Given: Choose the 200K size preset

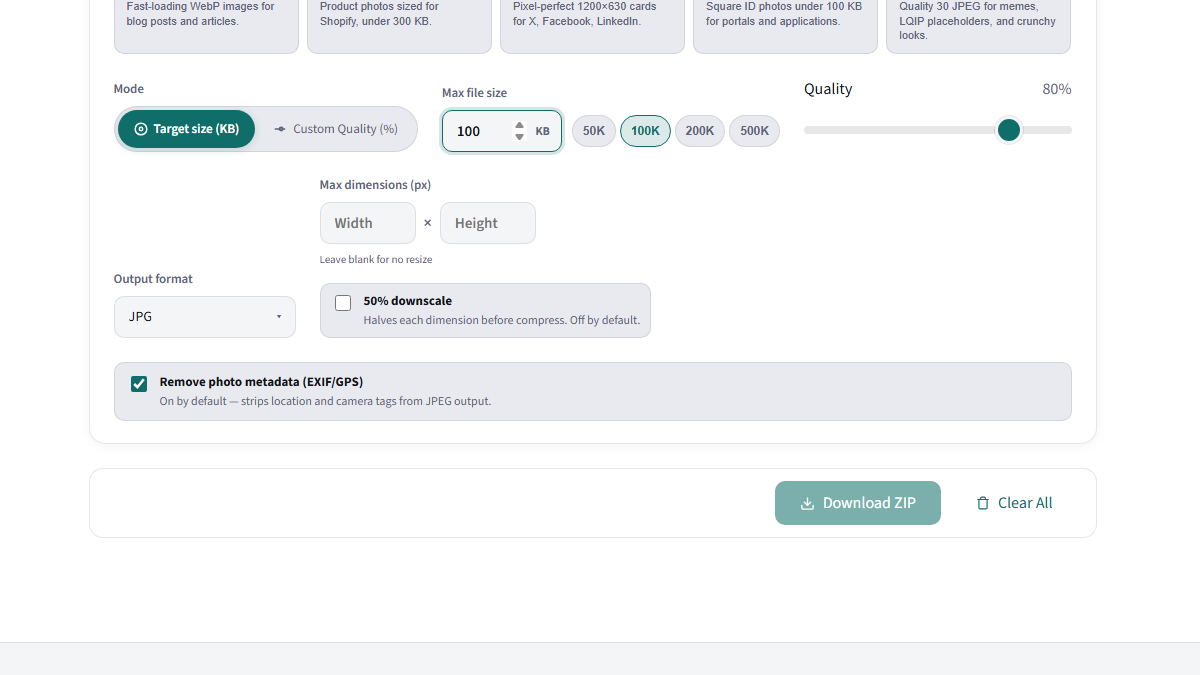Looking at the screenshot, I should [700, 131].
